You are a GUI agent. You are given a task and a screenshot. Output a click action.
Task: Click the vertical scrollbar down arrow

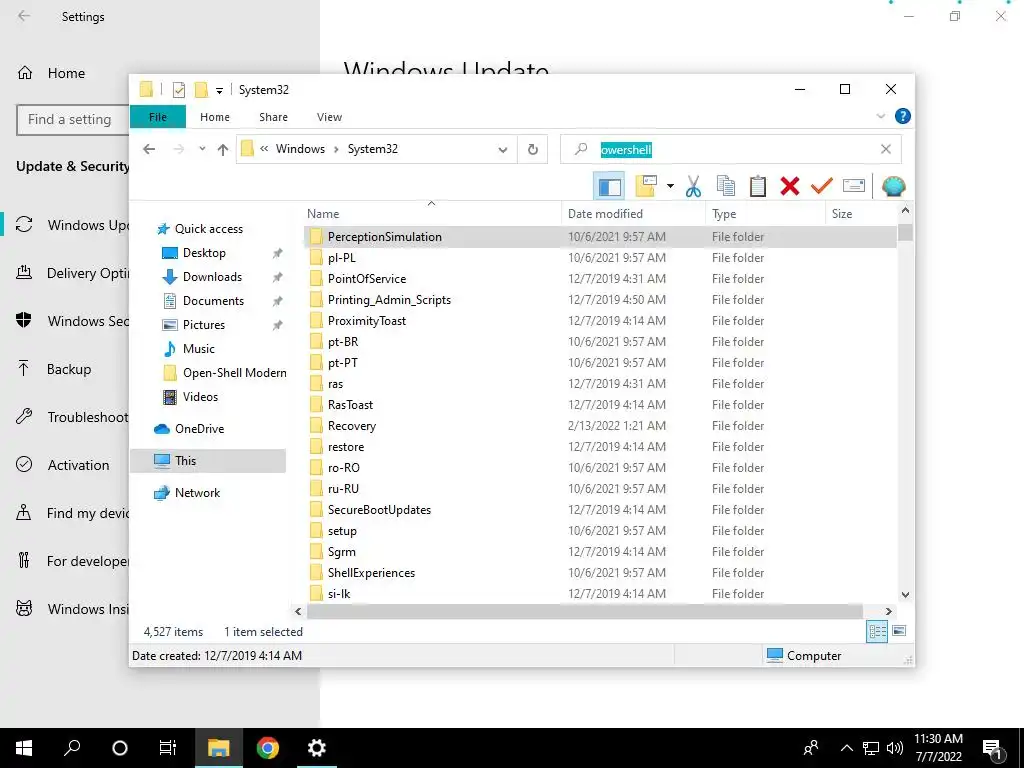(905, 594)
